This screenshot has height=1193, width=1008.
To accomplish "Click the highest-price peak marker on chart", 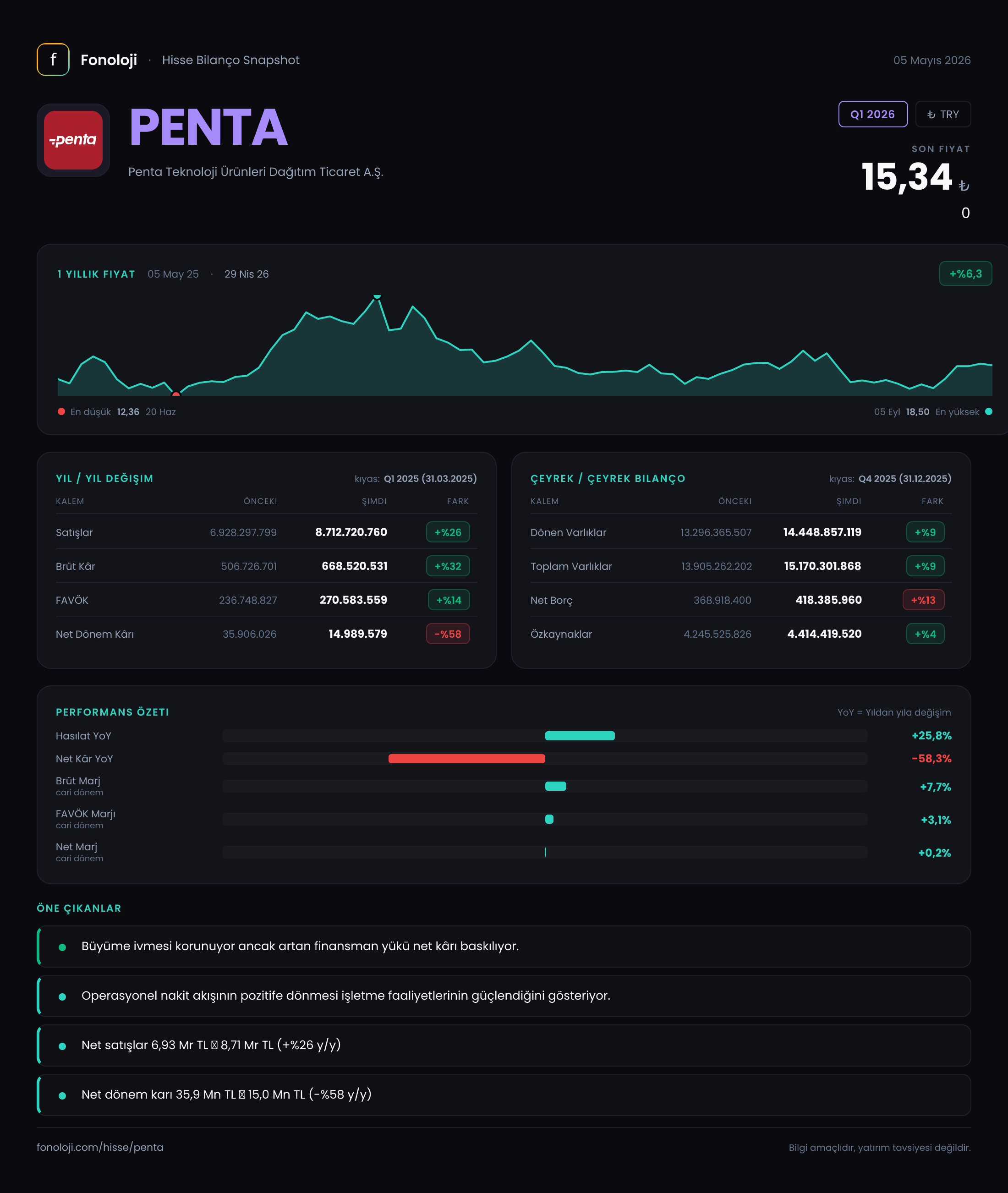I will tap(377, 296).
